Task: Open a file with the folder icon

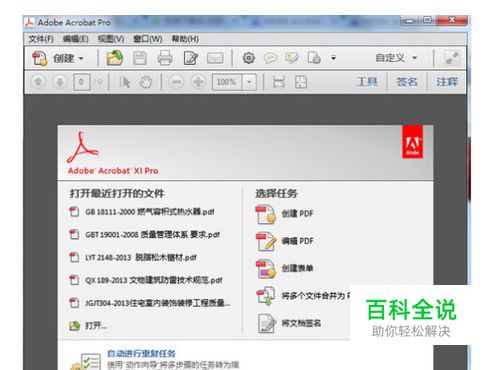Action: click(115, 58)
